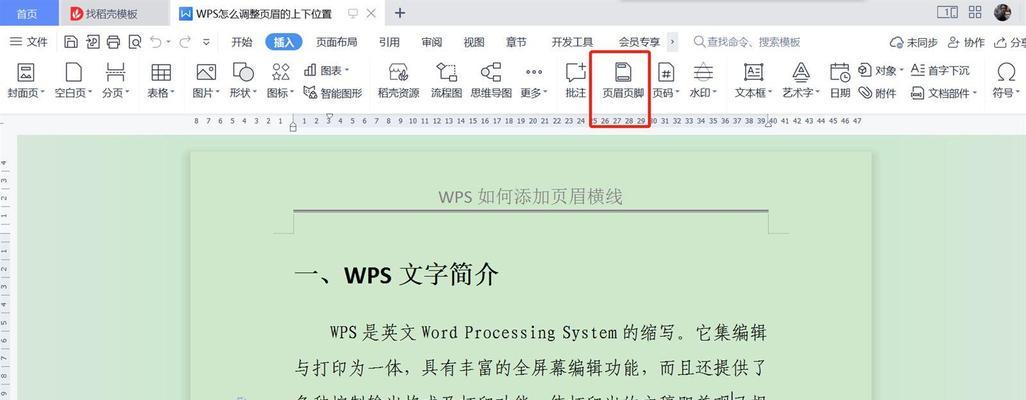The image size is (1026, 400).
Task: Click the header text WPS 如何添加页眉横线
Action: (x=530, y=196)
